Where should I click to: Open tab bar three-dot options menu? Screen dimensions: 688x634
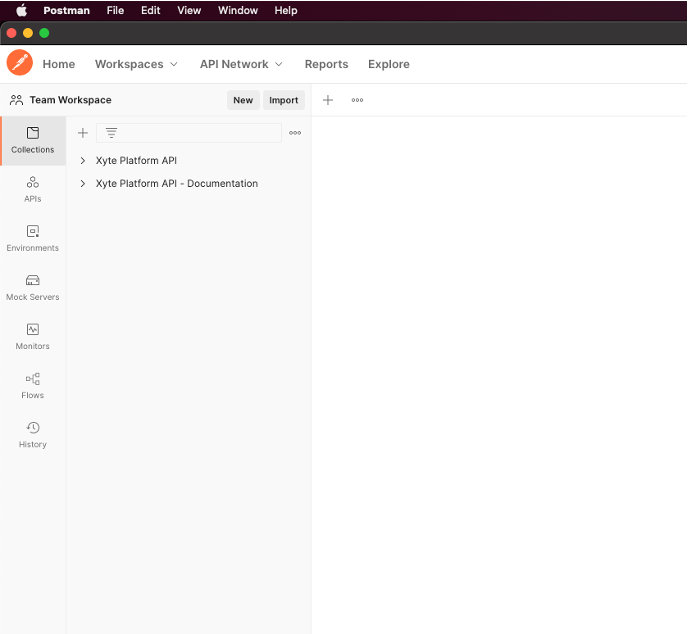[x=357, y=100]
